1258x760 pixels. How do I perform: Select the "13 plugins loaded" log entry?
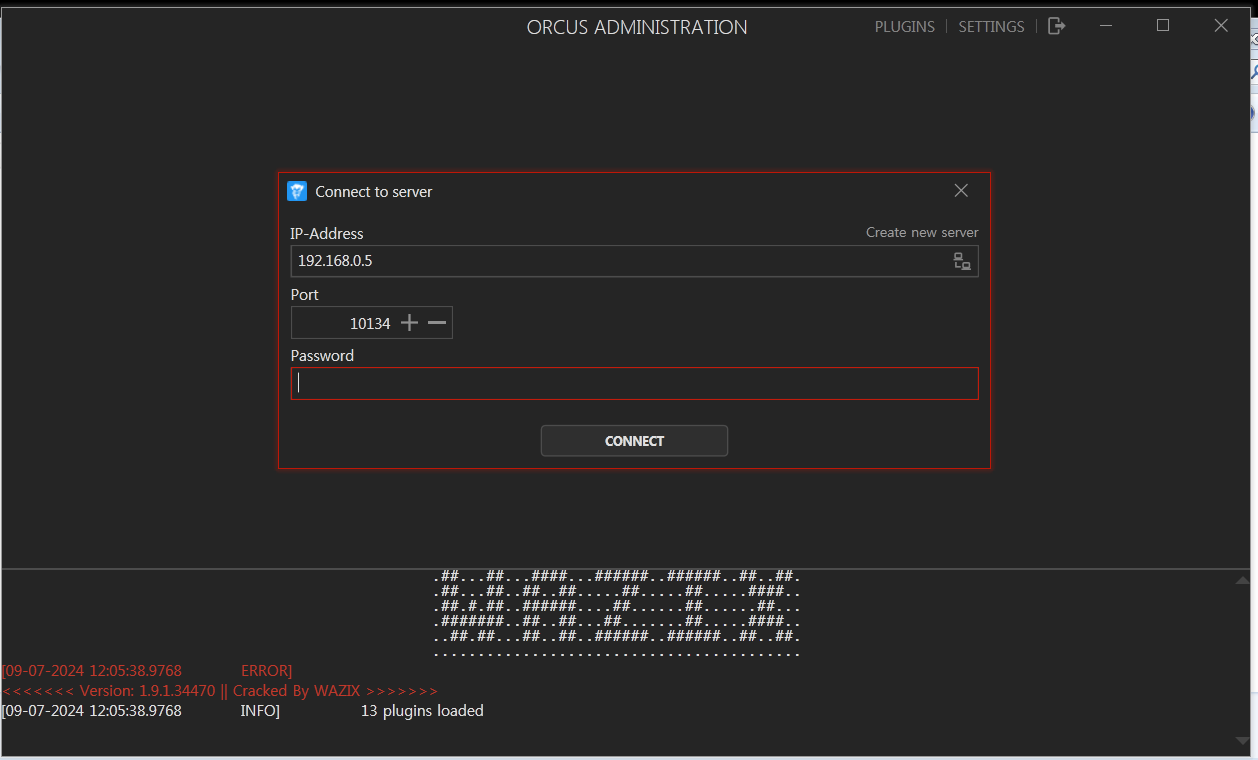(x=422, y=711)
